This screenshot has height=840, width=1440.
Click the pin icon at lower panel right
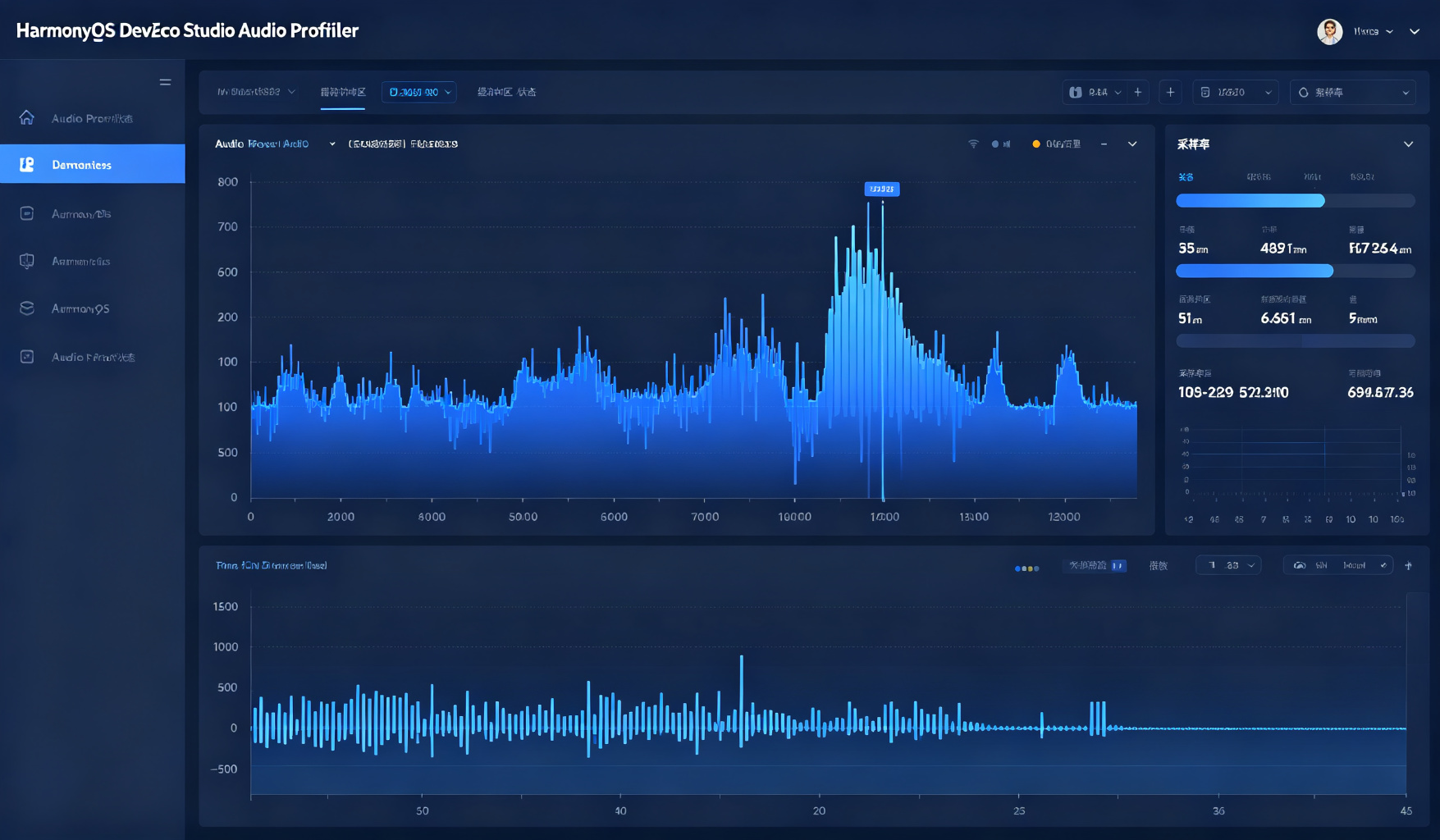[1409, 565]
